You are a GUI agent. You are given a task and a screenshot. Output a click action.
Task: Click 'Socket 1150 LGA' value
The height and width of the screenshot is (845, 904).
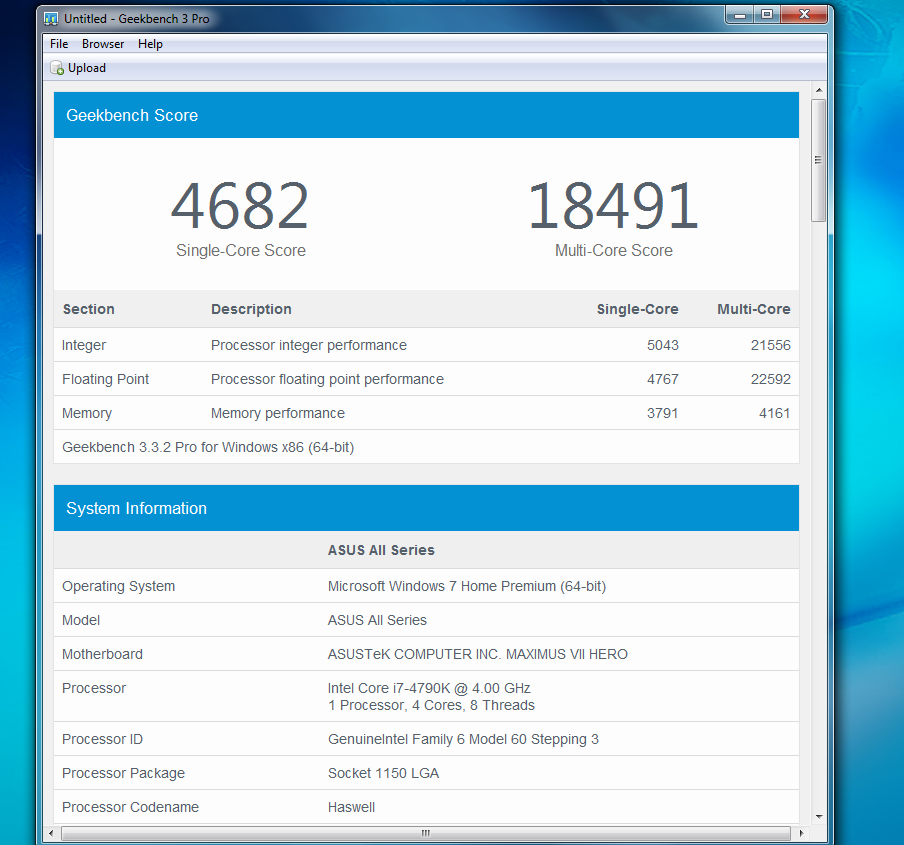[383, 774]
